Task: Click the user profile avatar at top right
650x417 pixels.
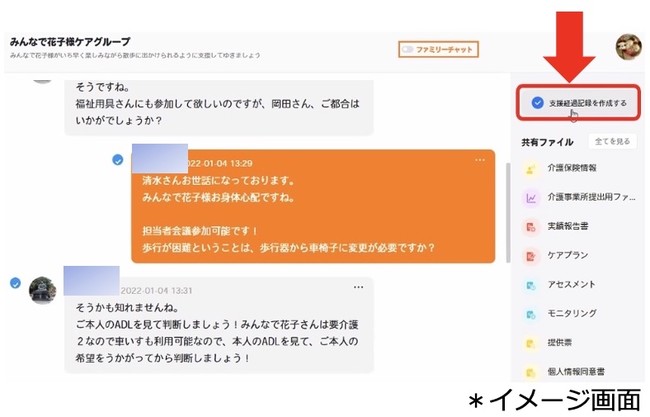Action: [628, 47]
